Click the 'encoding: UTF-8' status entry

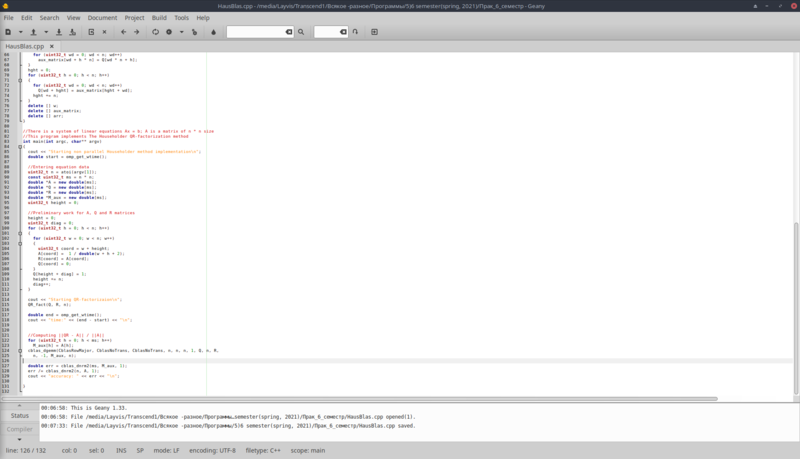212,450
